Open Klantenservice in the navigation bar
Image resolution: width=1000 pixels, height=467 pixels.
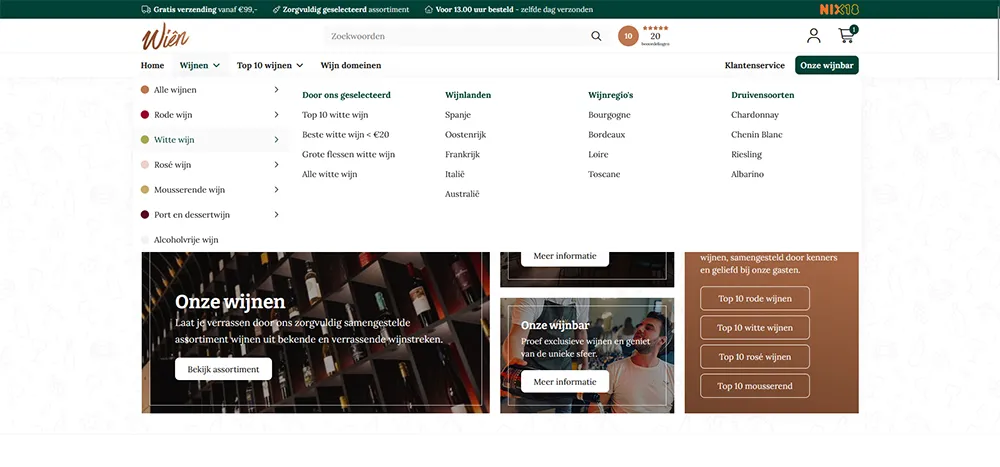point(754,65)
